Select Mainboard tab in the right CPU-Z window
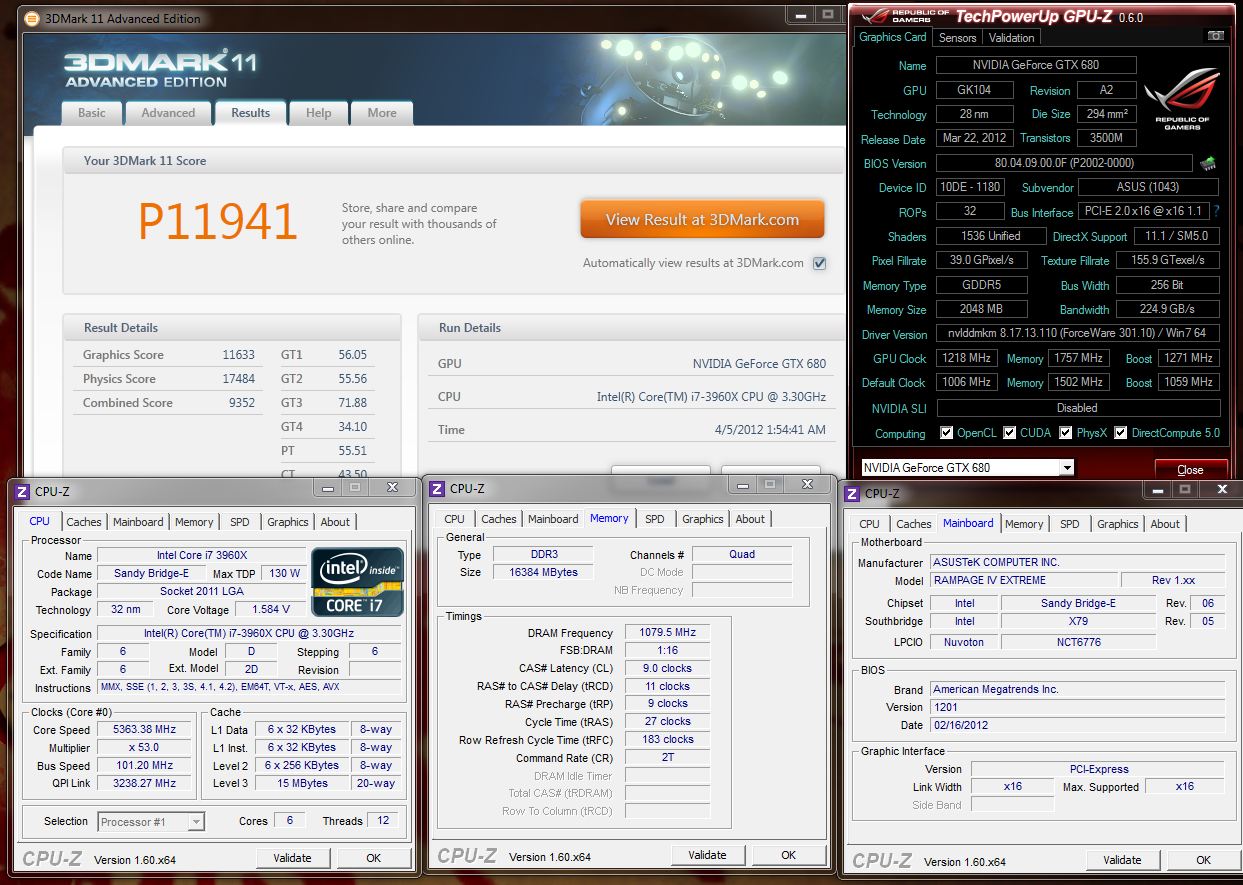Image resolution: width=1243 pixels, height=885 pixels. pyautogui.click(x=968, y=523)
